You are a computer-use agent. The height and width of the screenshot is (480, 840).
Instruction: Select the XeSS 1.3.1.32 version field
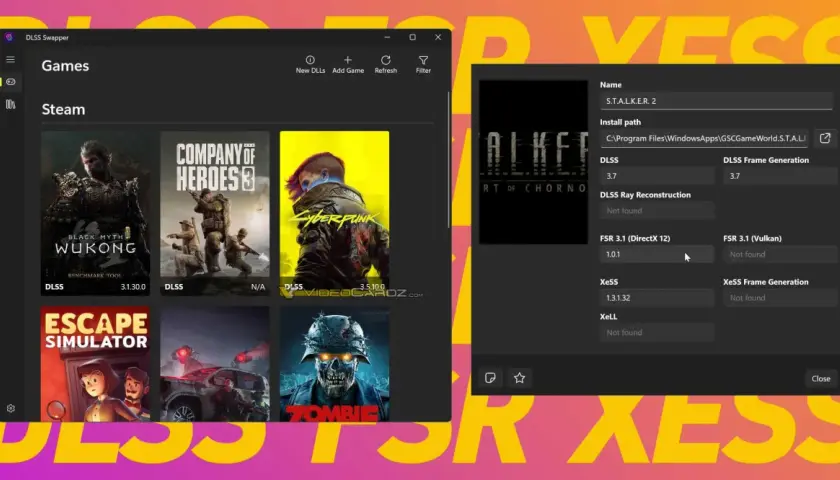[657, 298]
